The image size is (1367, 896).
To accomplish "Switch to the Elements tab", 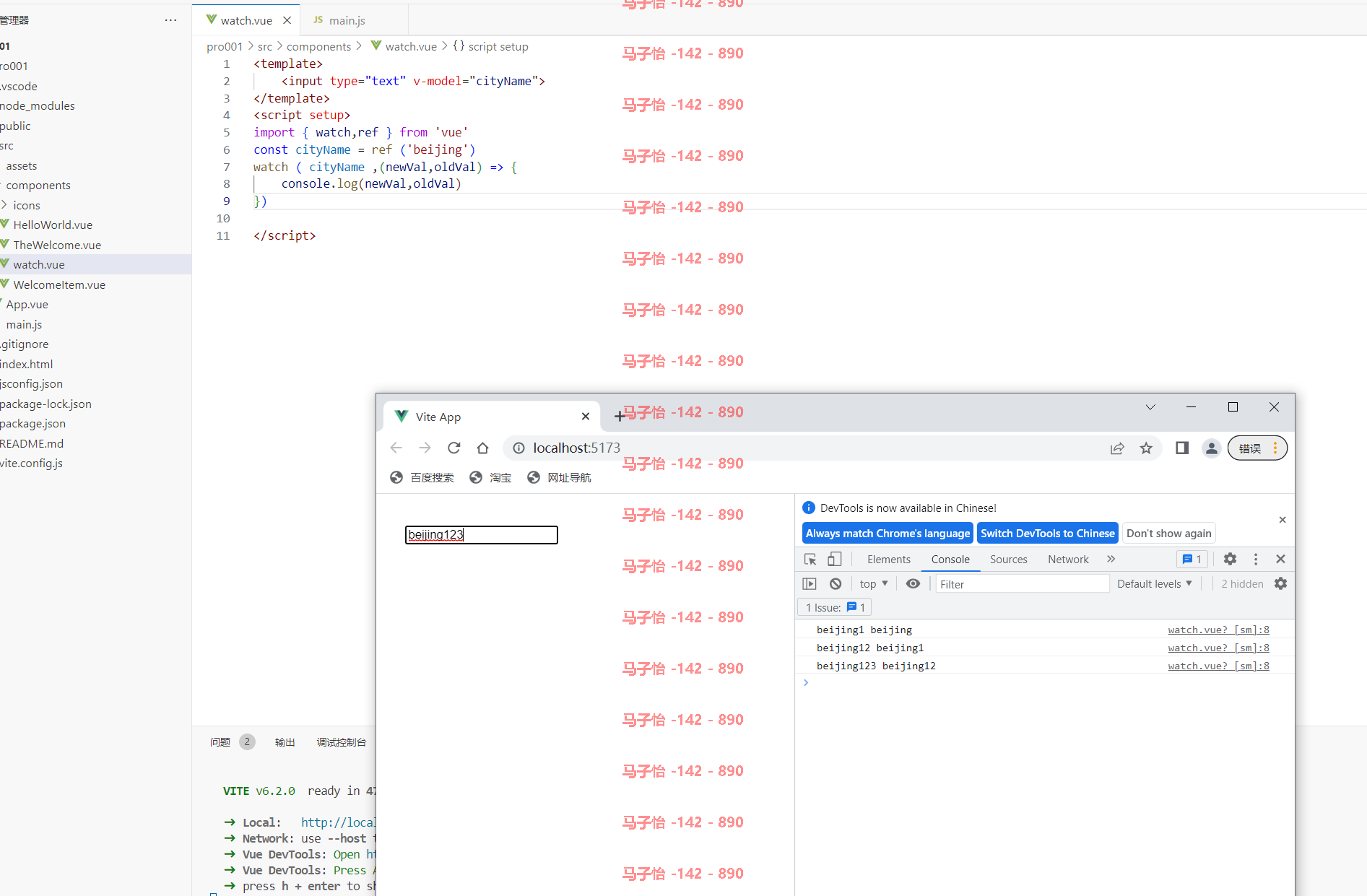I will pyautogui.click(x=888, y=559).
